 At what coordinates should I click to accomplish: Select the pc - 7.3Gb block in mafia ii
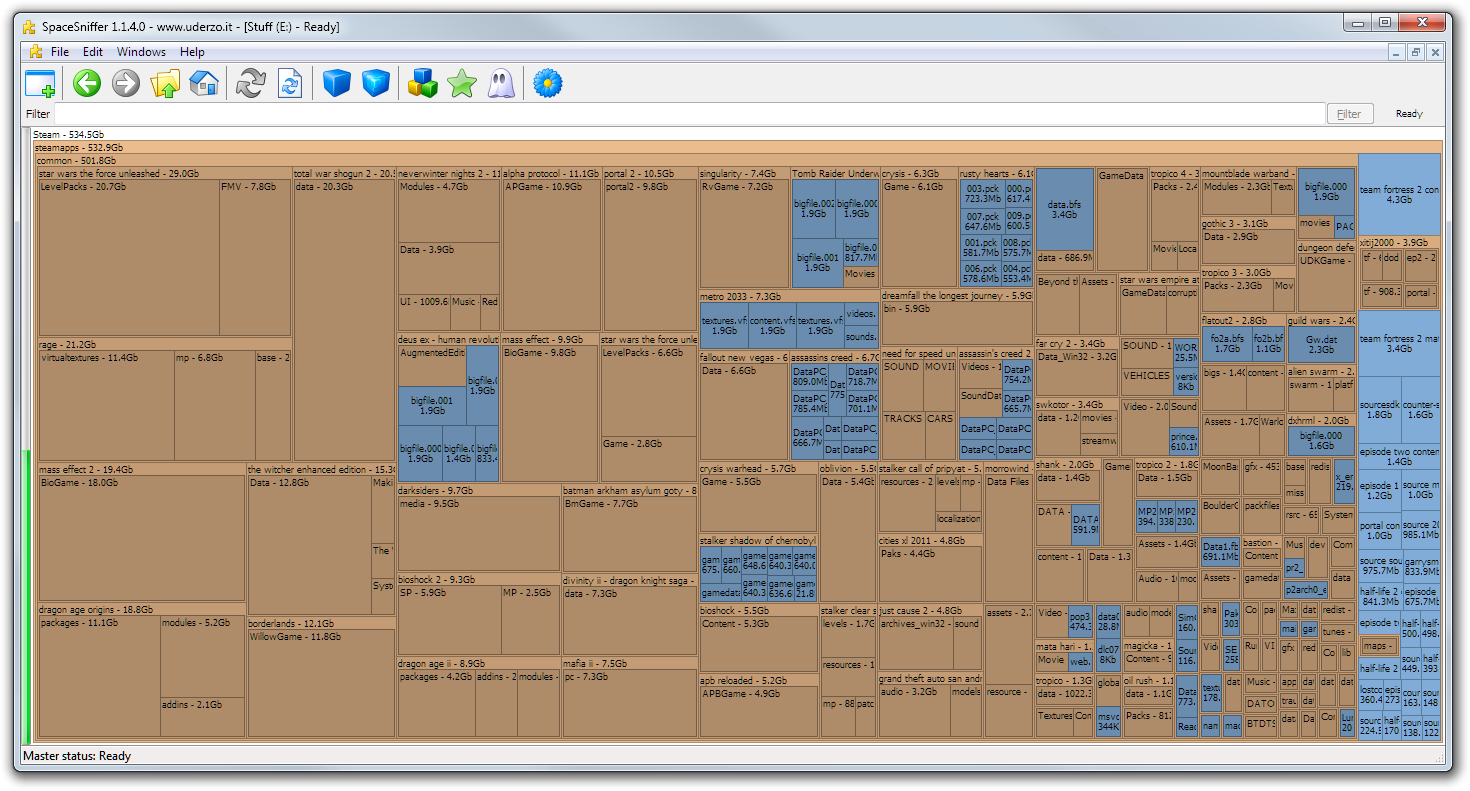tap(629, 704)
